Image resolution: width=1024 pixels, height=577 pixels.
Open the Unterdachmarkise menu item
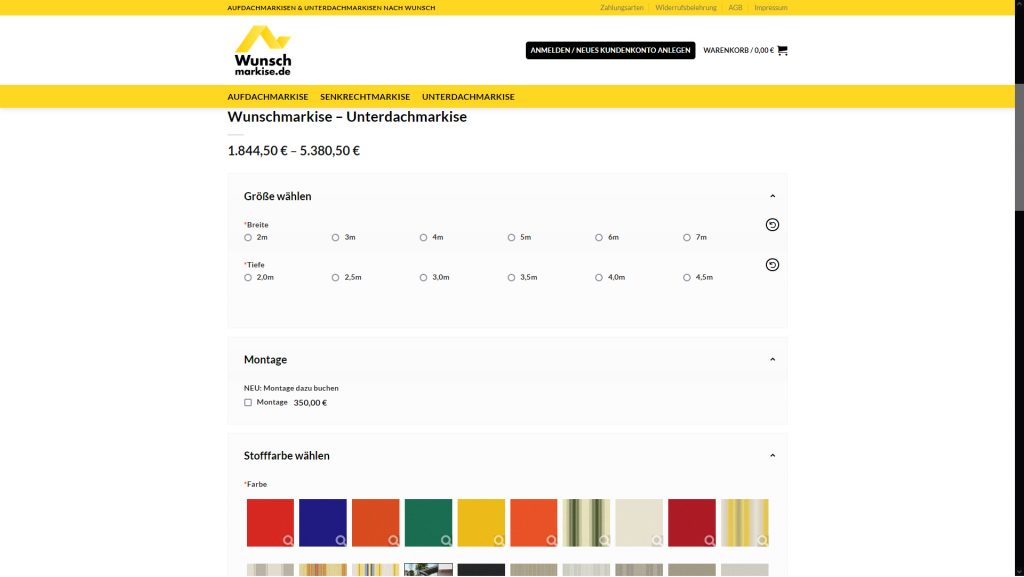[468, 97]
